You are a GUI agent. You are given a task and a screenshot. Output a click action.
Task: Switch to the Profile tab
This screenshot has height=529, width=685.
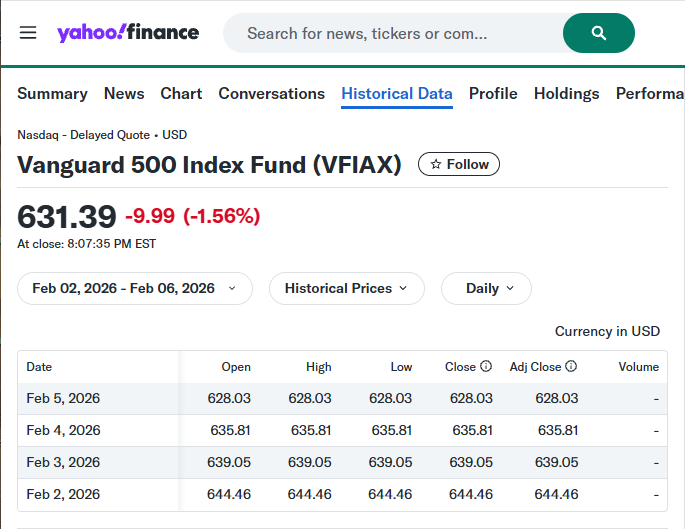tap(493, 93)
